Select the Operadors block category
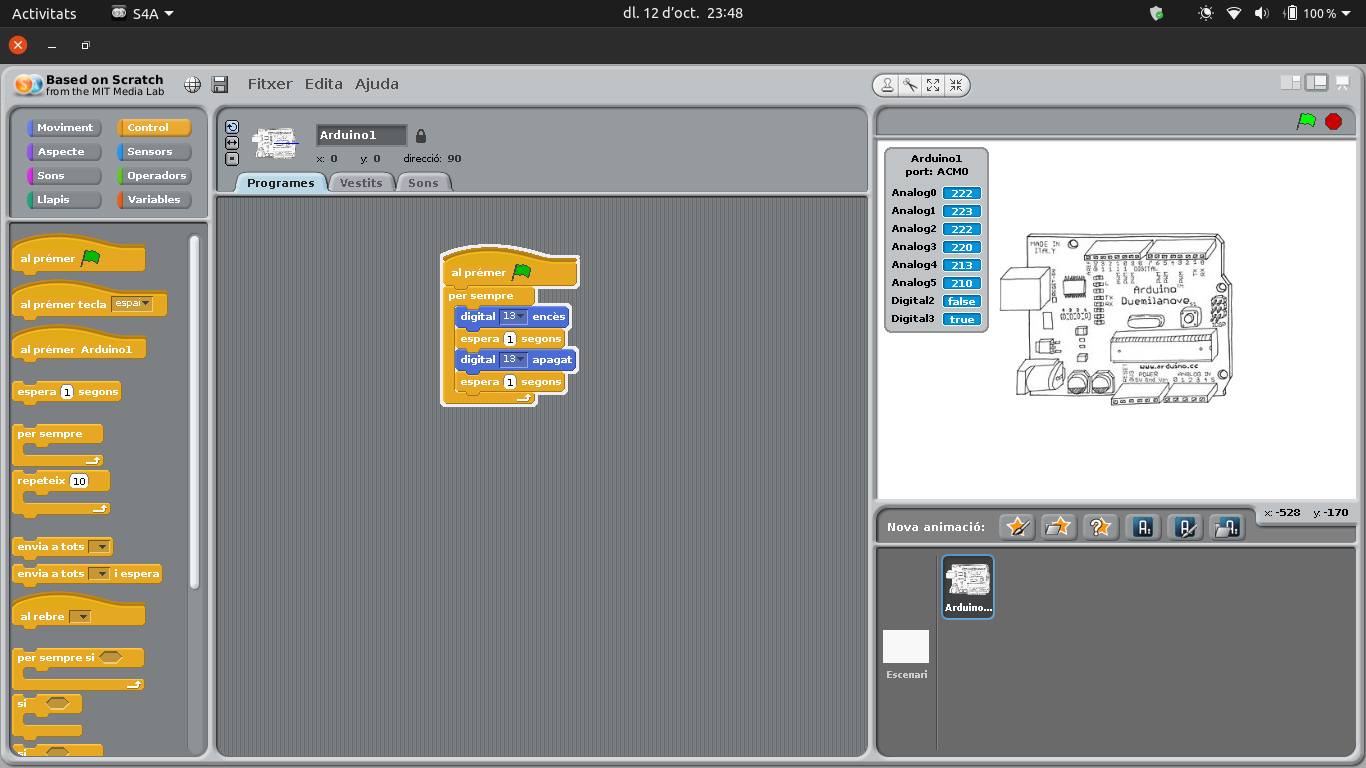 [155, 176]
